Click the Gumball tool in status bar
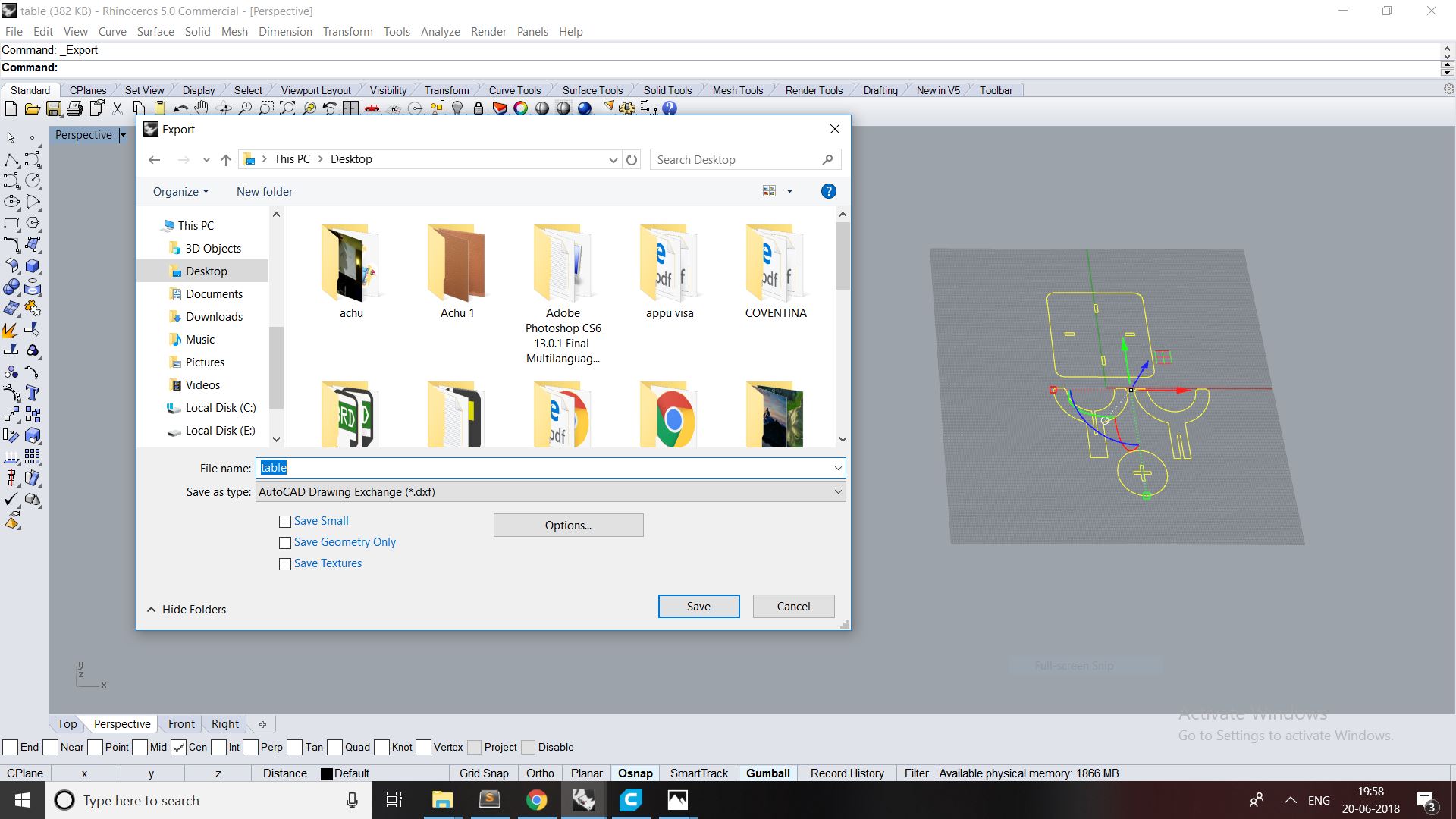 pos(768,773)
